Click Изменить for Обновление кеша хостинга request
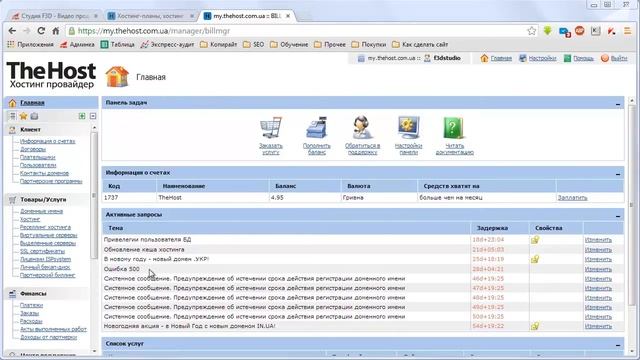Viewport: 640px width, 360px height. point(598,250)
